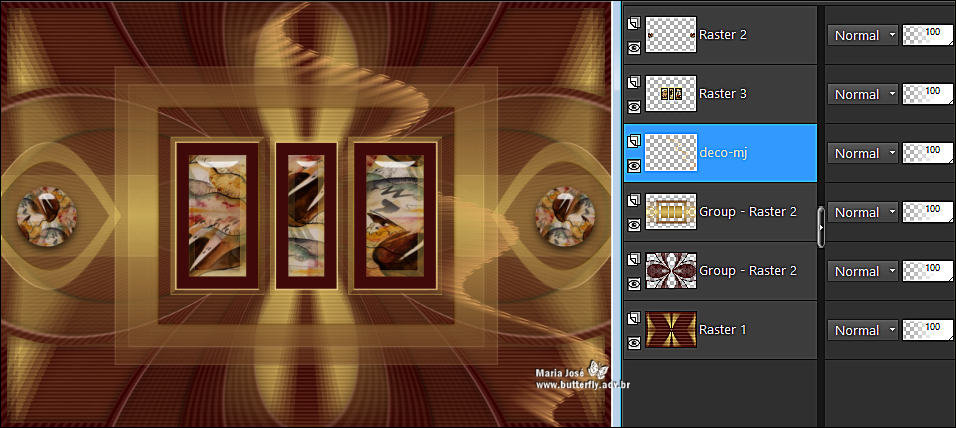Open blend mode dropdown for Raster 1

click(x=863, y=330)
